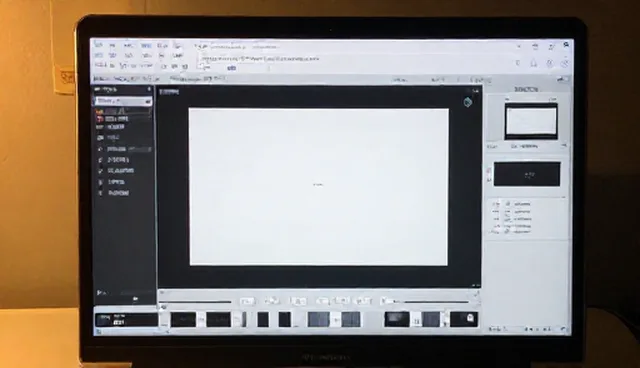
Task: Click the checkmark icon in the dark sidebar list
Action: click(100, 171)
